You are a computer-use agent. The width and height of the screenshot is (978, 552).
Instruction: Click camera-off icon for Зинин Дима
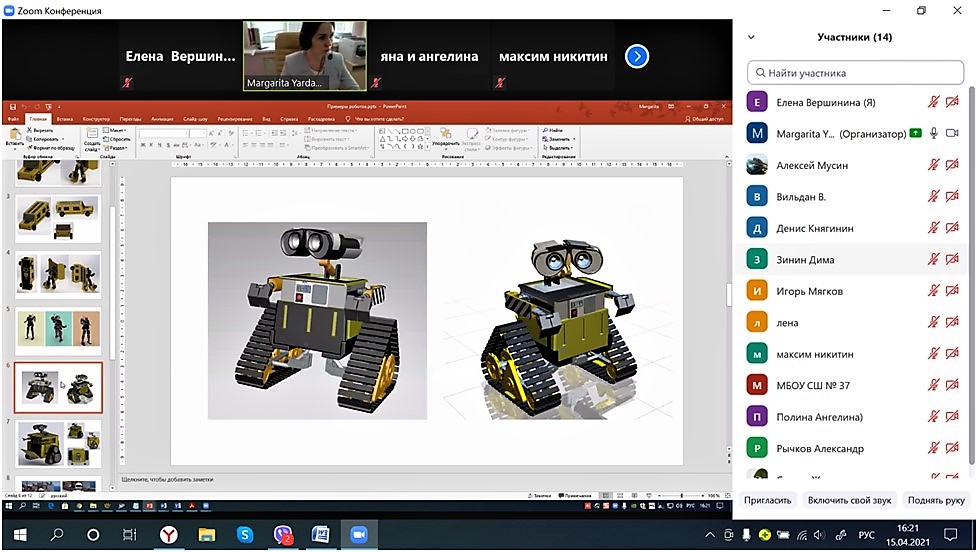tap(952, 259)
